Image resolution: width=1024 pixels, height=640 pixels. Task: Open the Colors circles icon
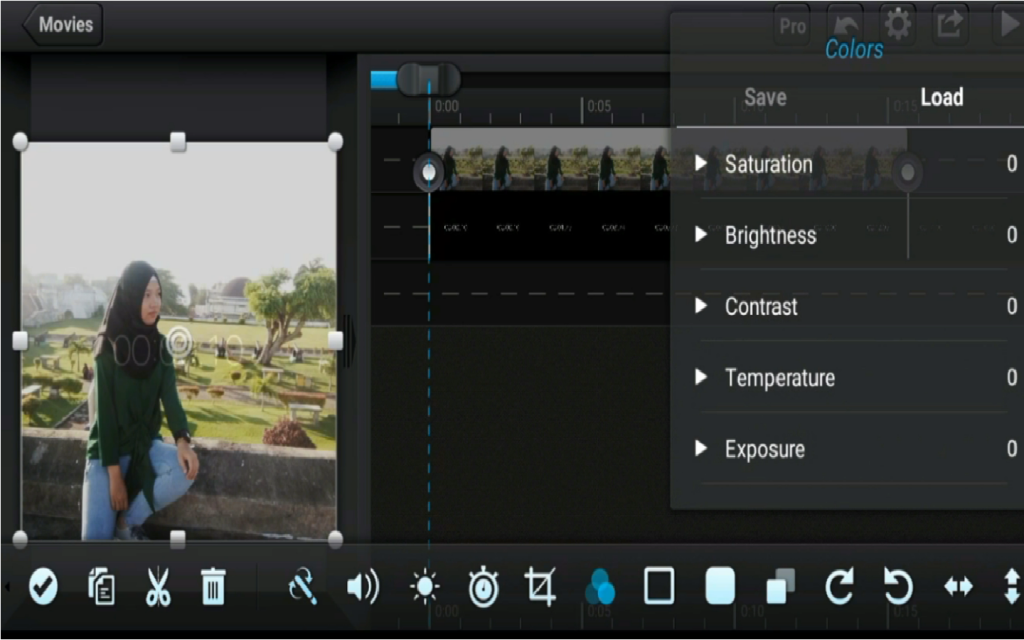coord(600,586)
